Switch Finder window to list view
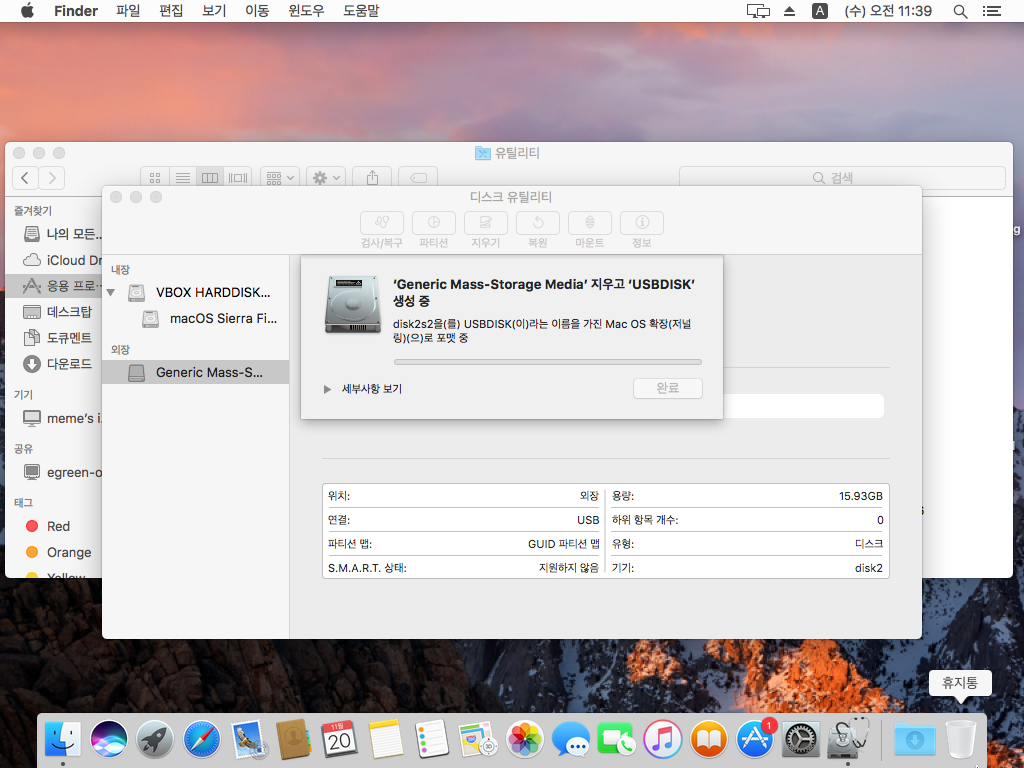The width and height of the screenshot is (1024, 768). (x=183, y=178)
